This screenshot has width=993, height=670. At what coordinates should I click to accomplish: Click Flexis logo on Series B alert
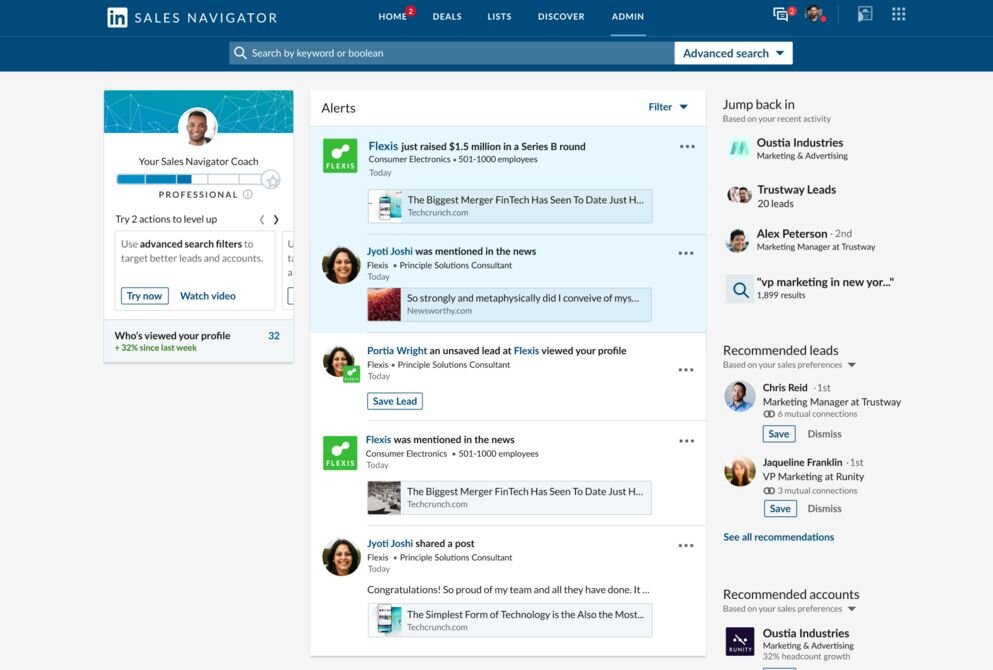coord(340,156)
